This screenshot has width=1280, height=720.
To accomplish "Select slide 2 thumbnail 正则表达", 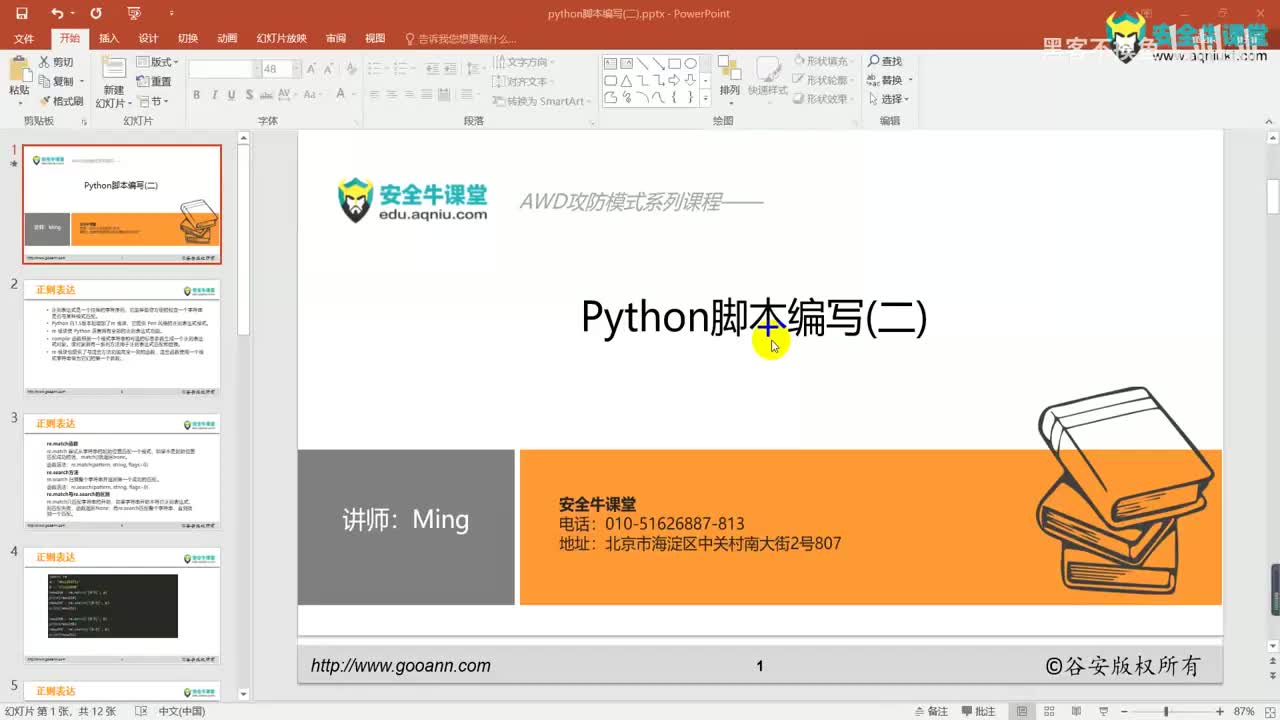I will point(122,337).
